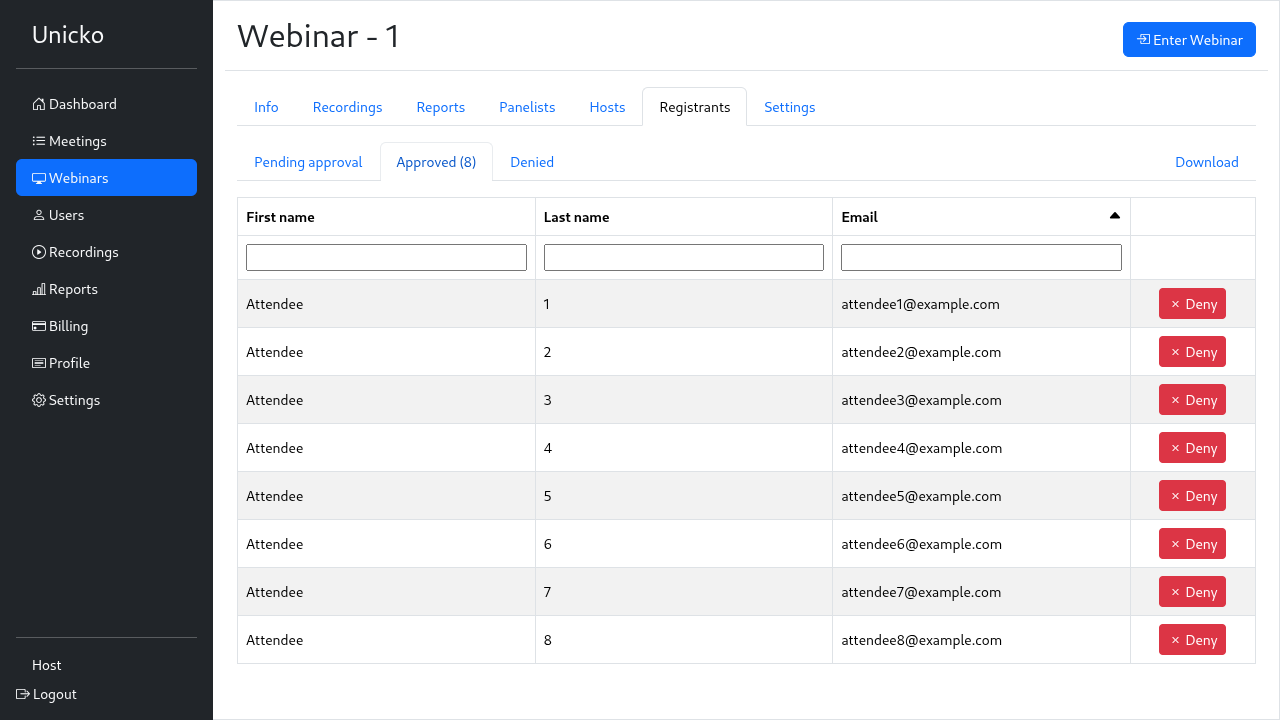Click the Recordings play-circle icon
Screen dimensions: 1280x720
tap(39, 252)
